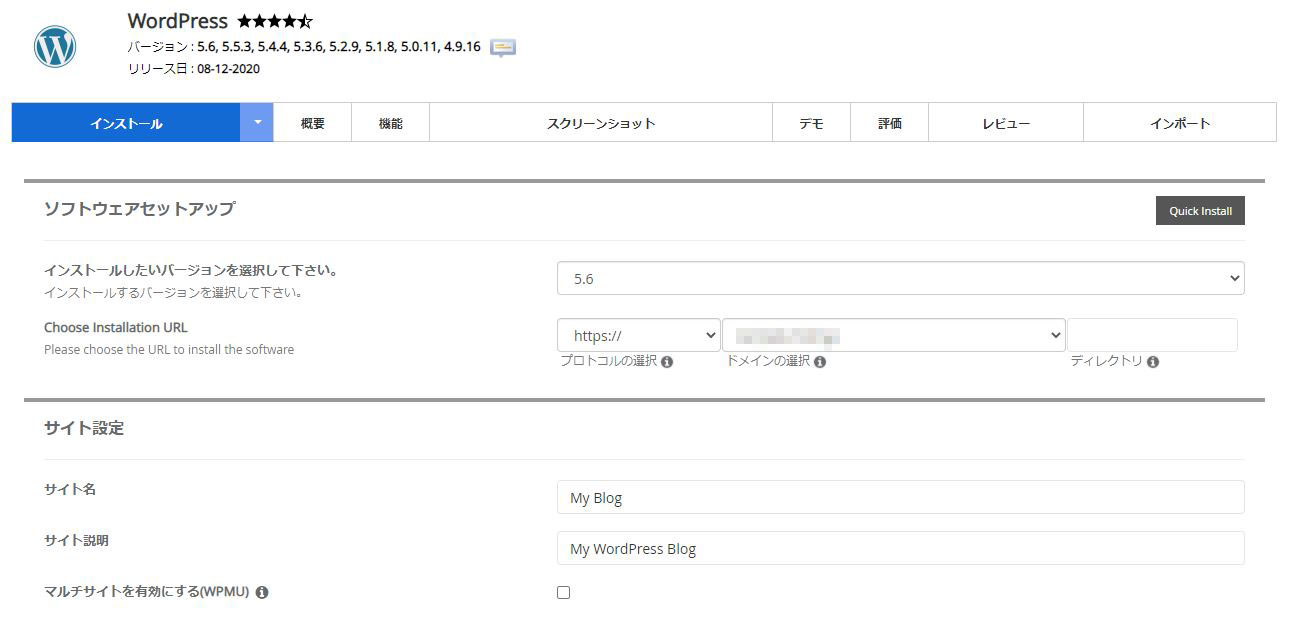Show info for プロトコルの選択

[x=667, y=362]
